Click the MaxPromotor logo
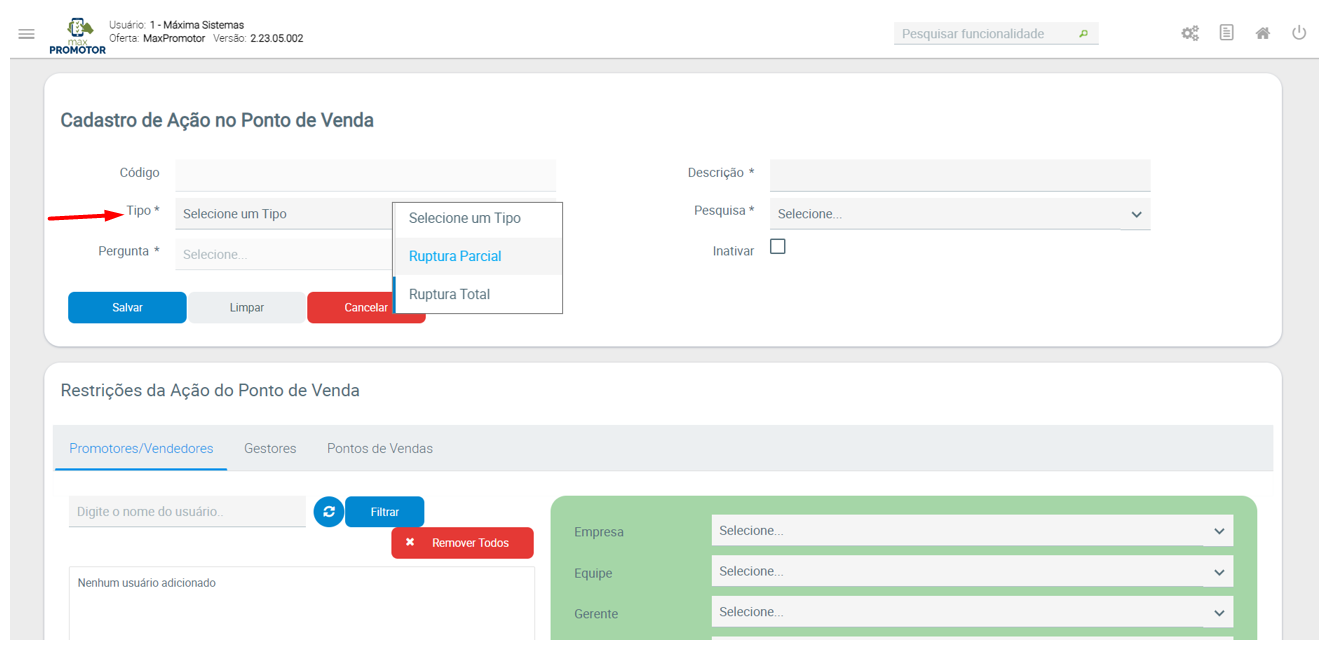This screenshot has width=1320, height=648. tap(78, 36)
